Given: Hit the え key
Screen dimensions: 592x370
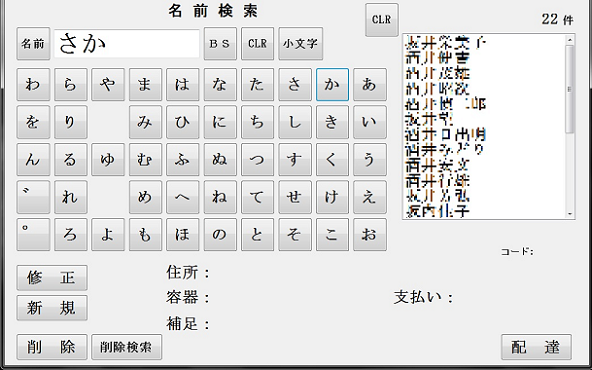Looking at the screenshot, I should [x=370, y=197].
